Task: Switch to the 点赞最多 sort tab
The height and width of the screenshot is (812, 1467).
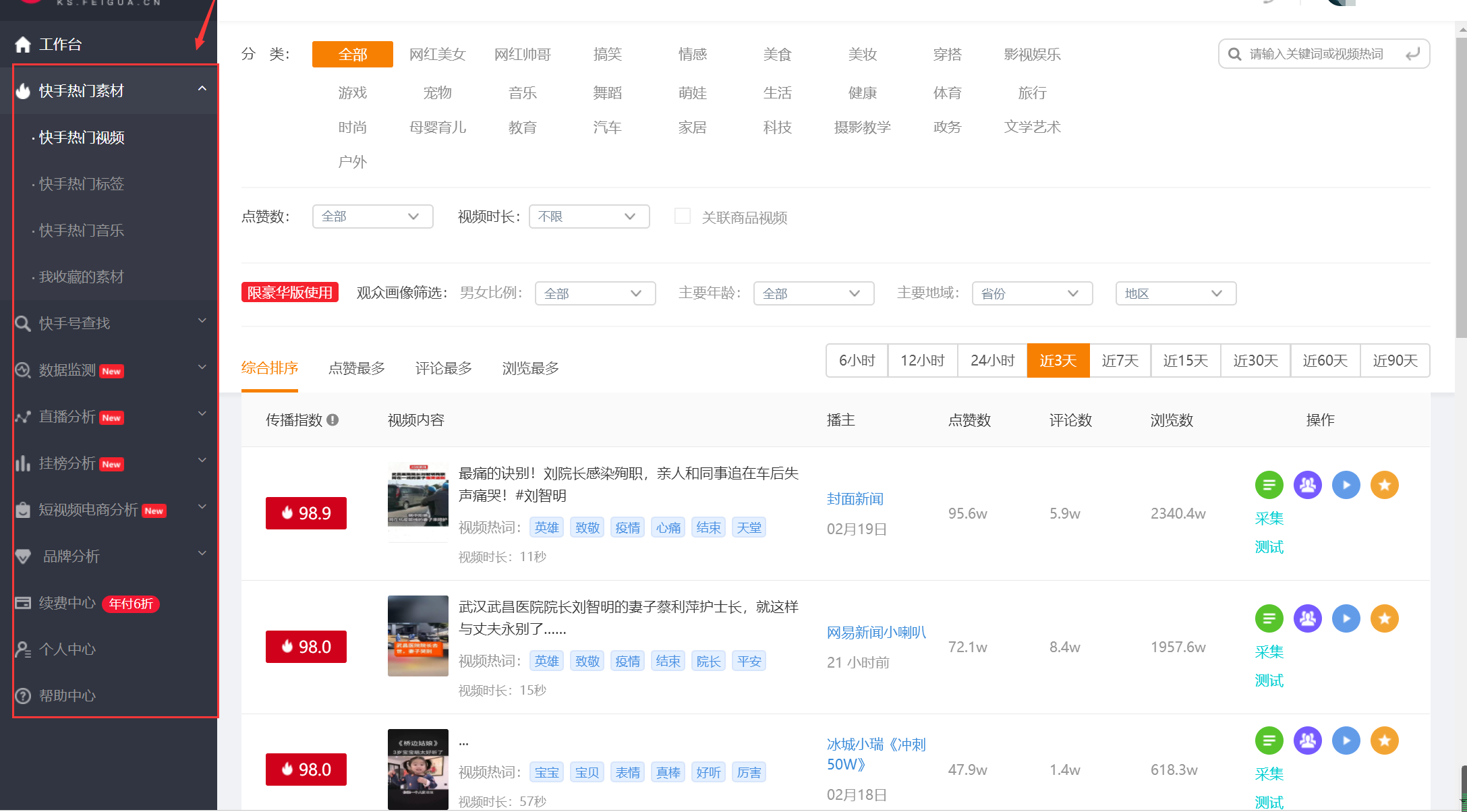Action: point(357,368)
